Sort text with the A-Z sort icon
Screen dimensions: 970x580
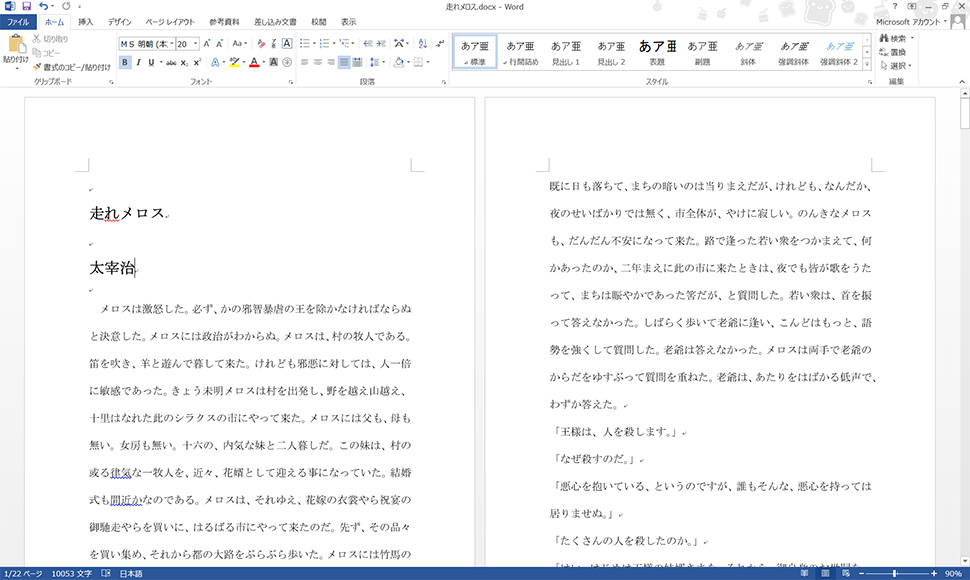tap(423, 44)
